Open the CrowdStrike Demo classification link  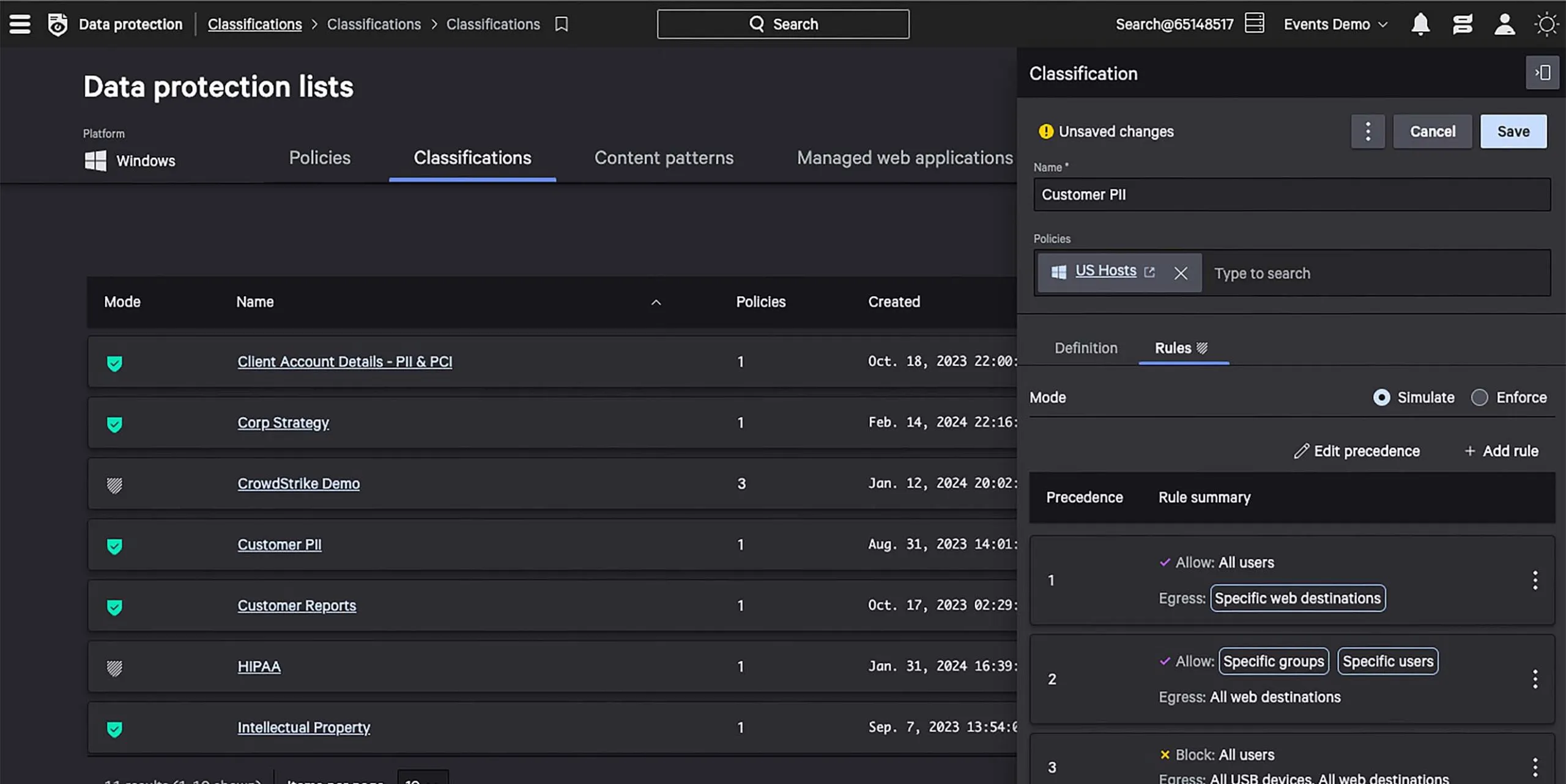(x=299, y=483)
